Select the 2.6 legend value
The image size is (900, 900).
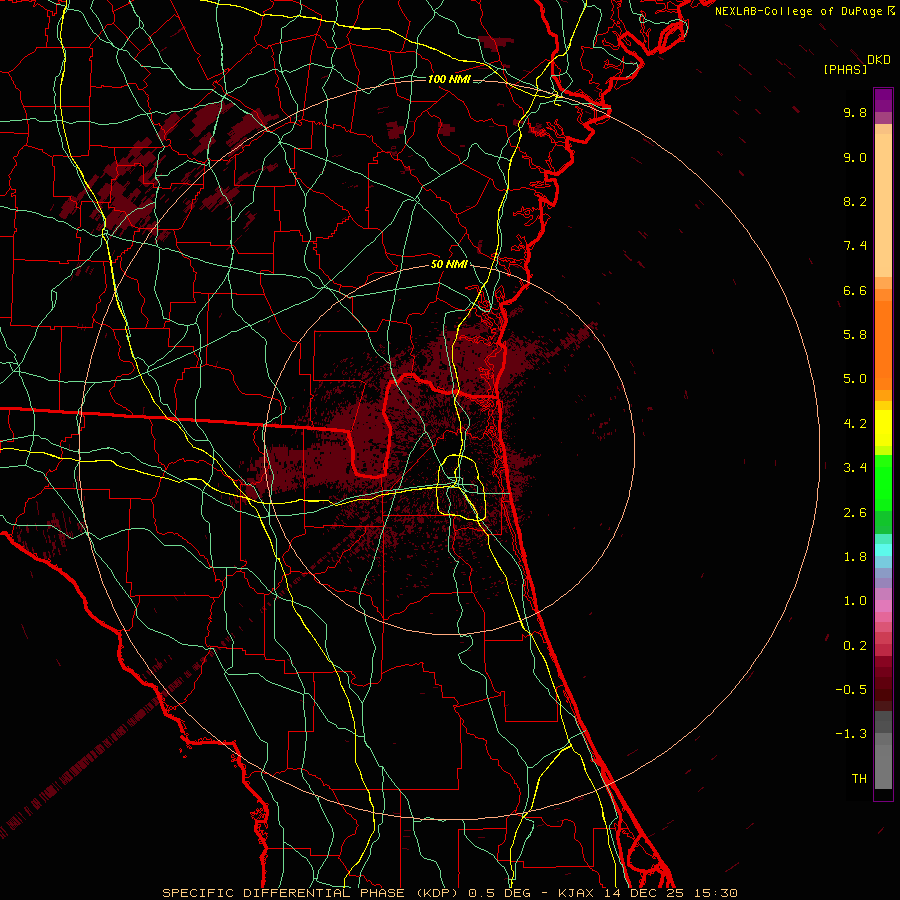(x=855, y=513)
